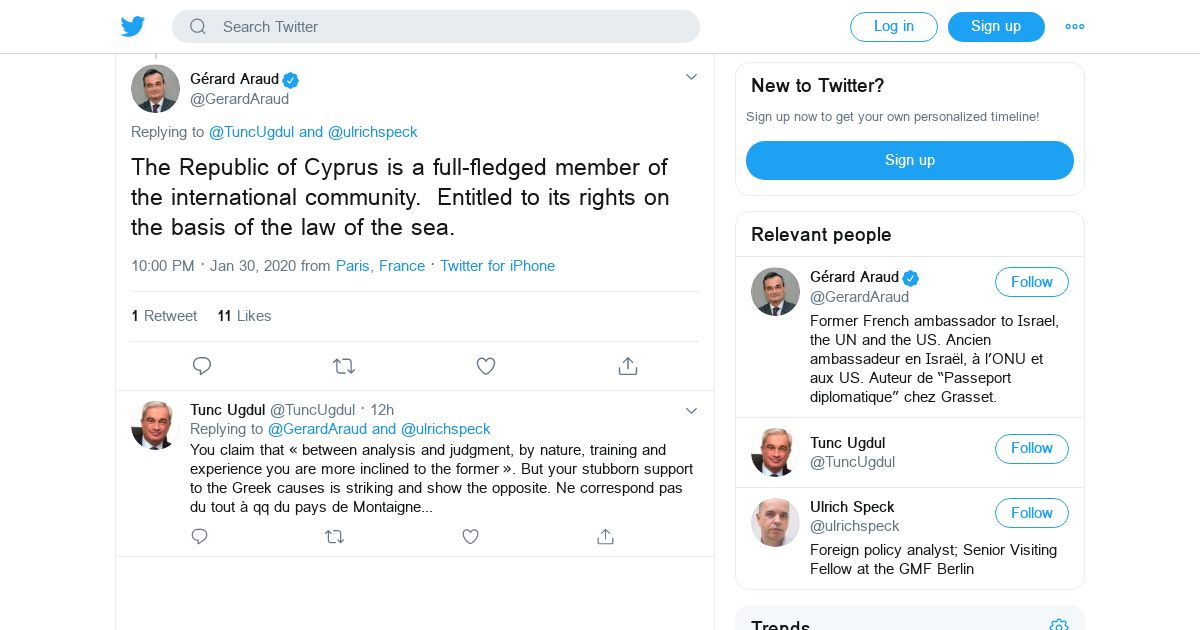Screen dimensions: 1200x630
Task: Share the main tweet via share icon
Action: [x=628, y=366]
